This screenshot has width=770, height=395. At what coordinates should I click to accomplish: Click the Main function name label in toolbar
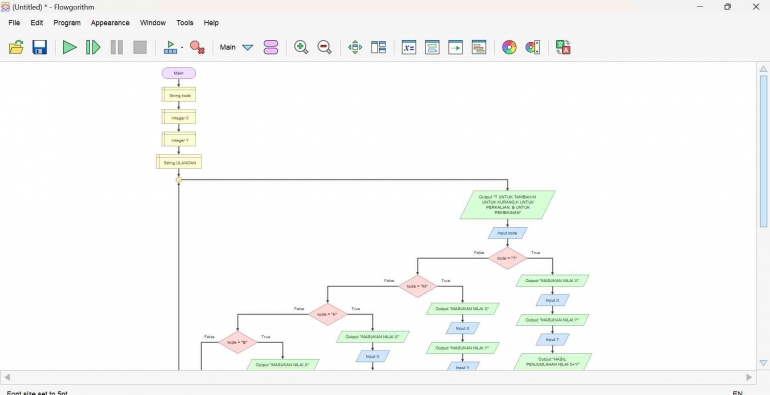coord(227,47)
